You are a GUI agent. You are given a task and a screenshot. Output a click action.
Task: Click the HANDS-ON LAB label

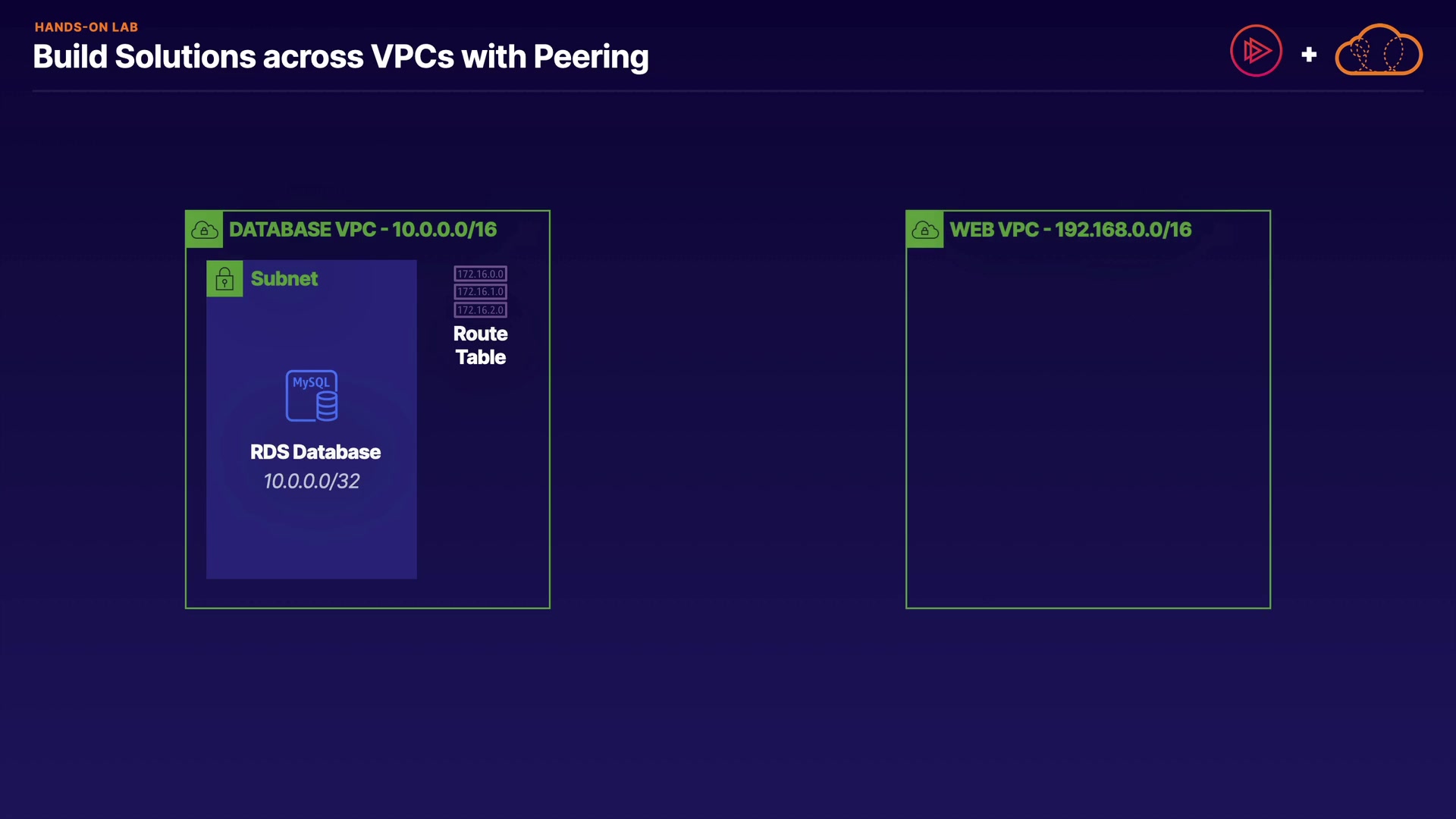(x=86, y=27)
